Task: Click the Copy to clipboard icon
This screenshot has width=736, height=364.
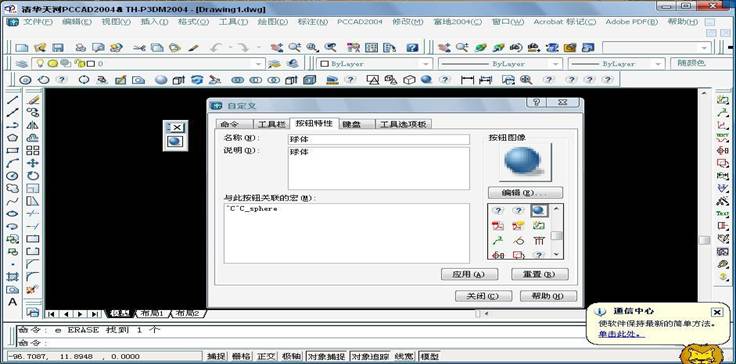Action: click(x=157, y=47)
